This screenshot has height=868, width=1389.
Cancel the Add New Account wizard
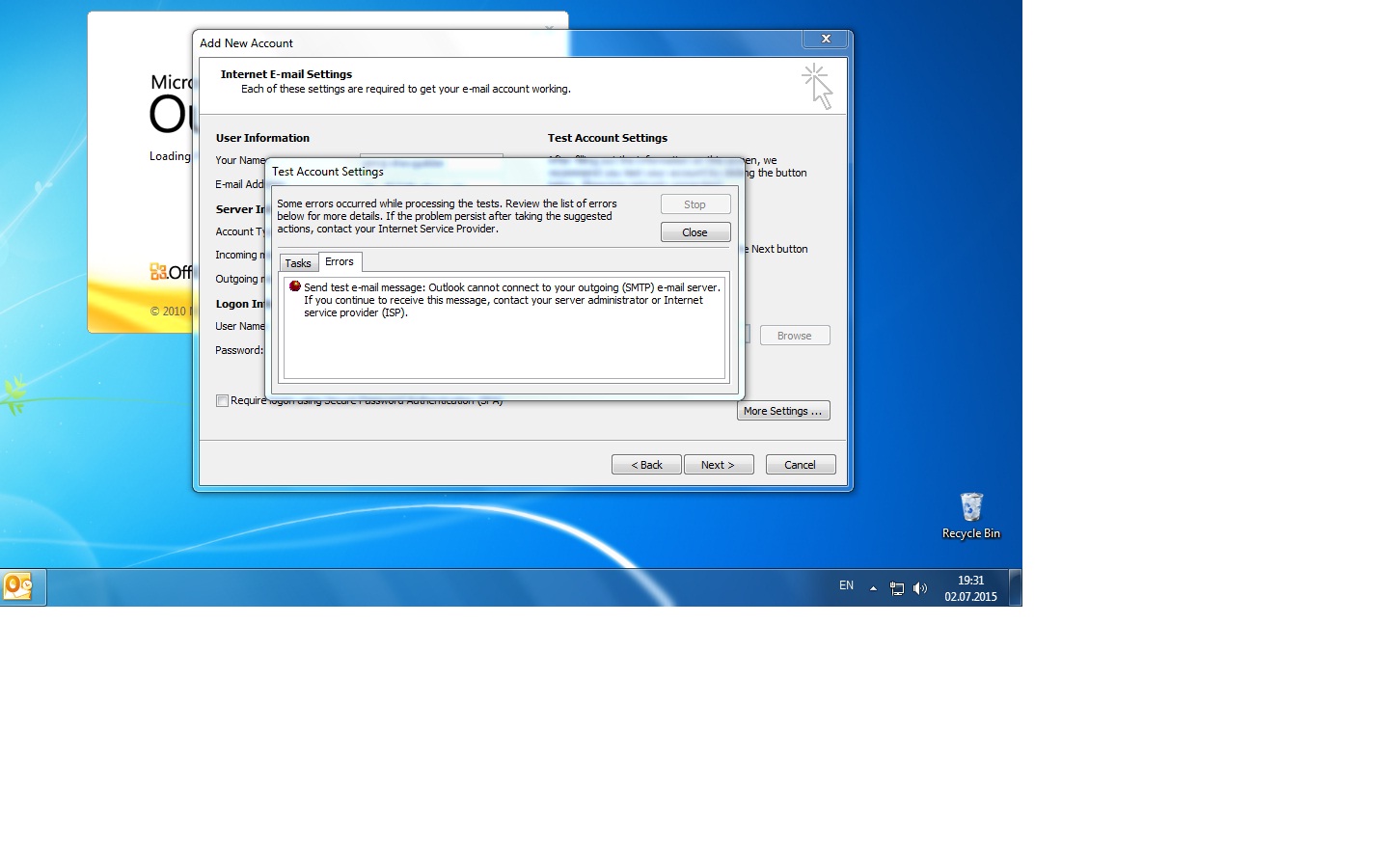801,465
